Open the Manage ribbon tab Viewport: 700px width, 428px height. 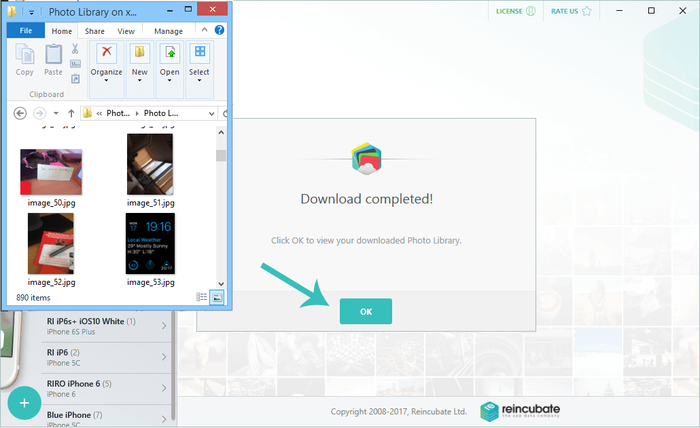[168, 31]
